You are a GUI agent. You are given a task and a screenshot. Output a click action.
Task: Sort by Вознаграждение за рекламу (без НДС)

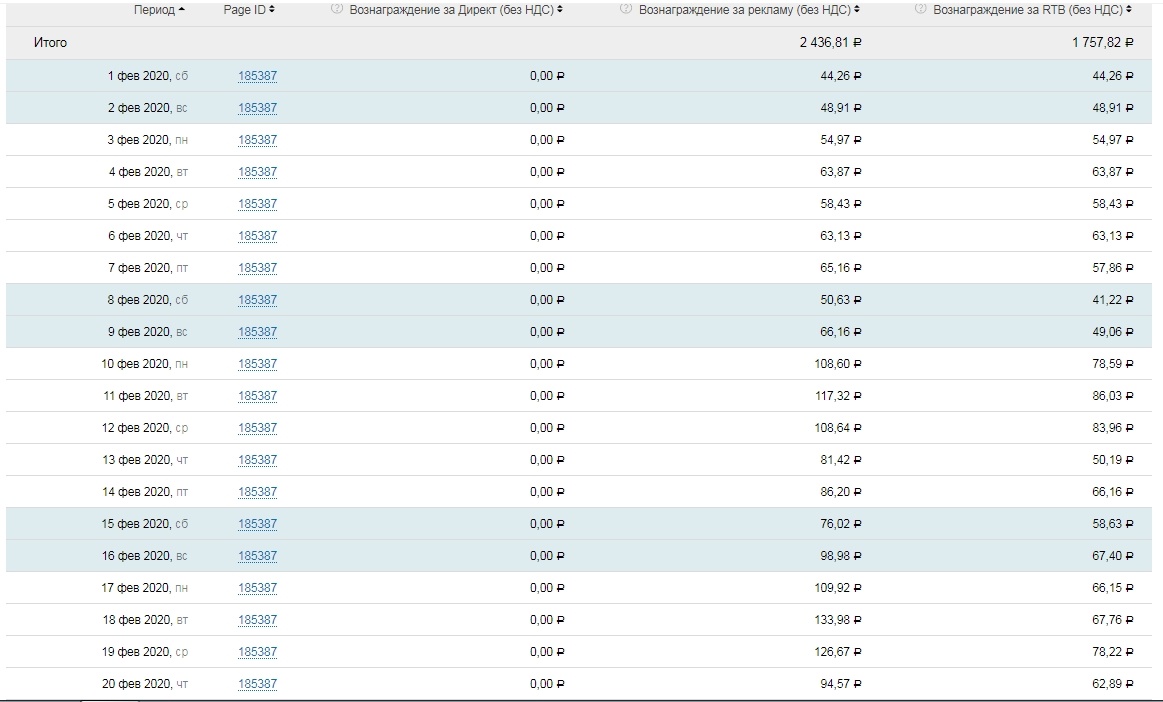(x=749, y=10)
